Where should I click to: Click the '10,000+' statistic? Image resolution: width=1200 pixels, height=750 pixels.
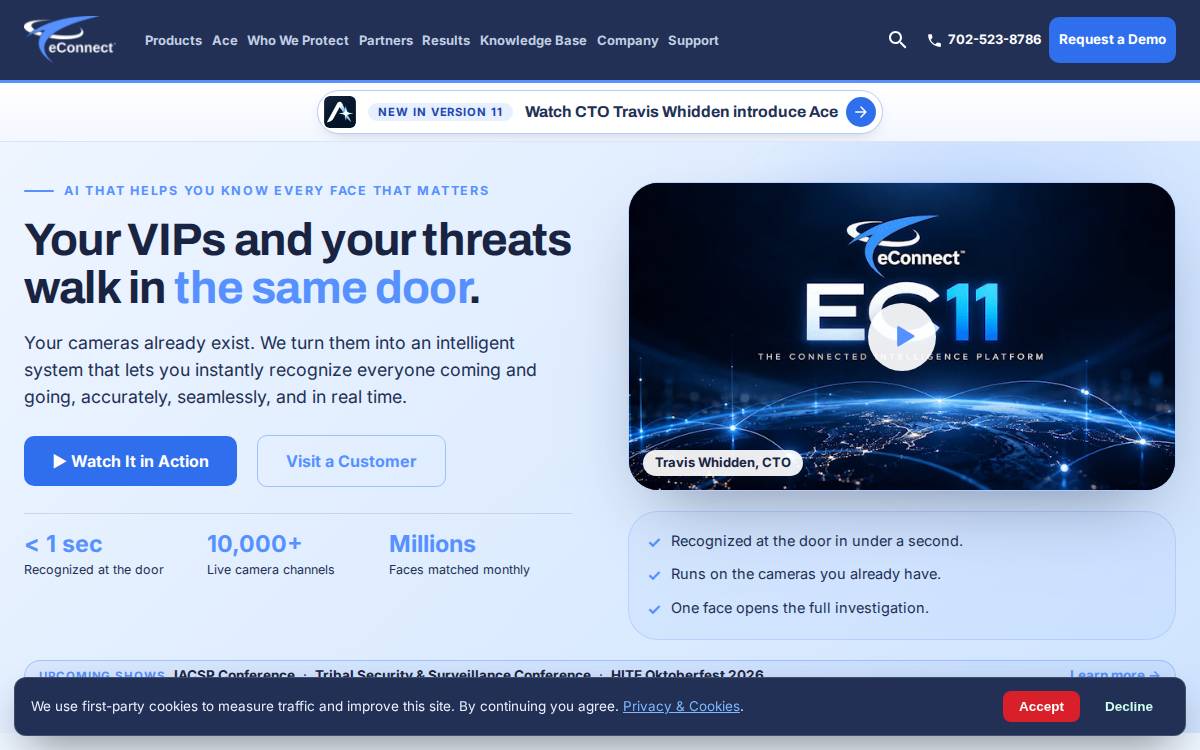(254, 544)
